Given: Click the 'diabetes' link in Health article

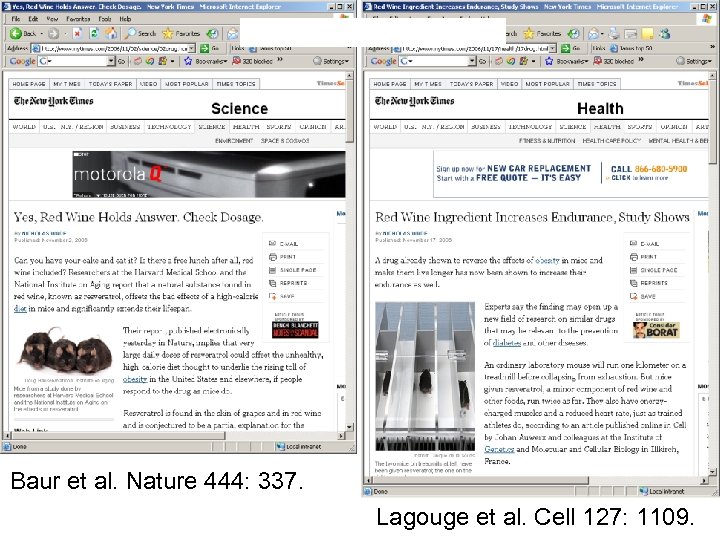Looking at the screenshot, I should click(506, 343).
